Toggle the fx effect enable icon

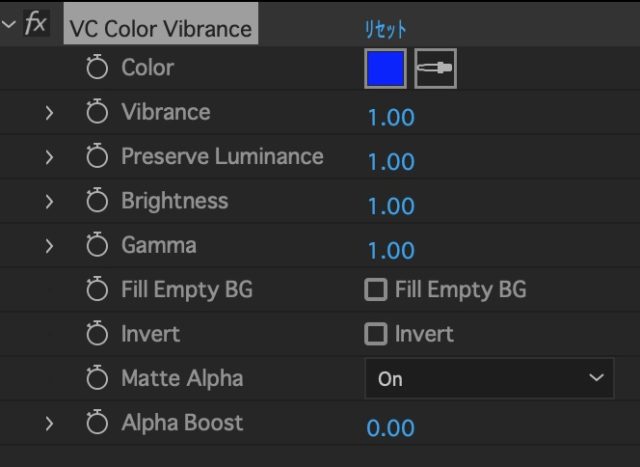[36, 25]
